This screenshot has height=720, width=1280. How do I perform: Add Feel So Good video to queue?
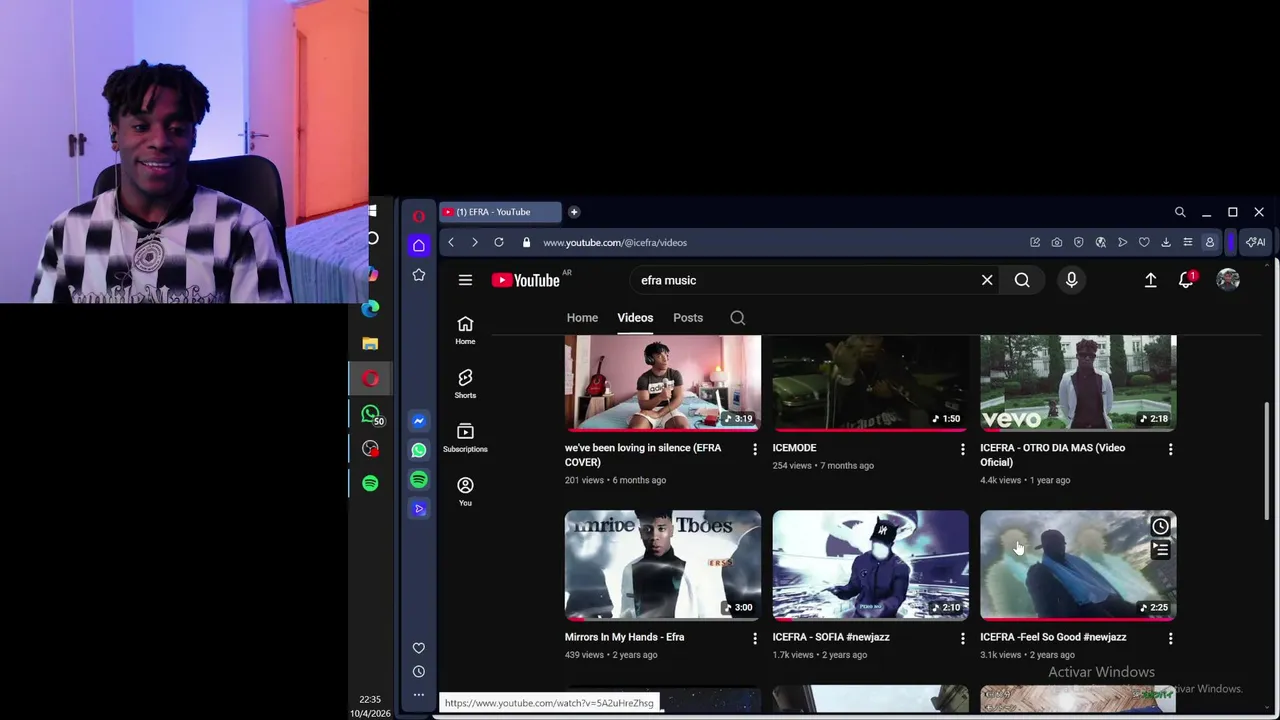(1160, 550)
